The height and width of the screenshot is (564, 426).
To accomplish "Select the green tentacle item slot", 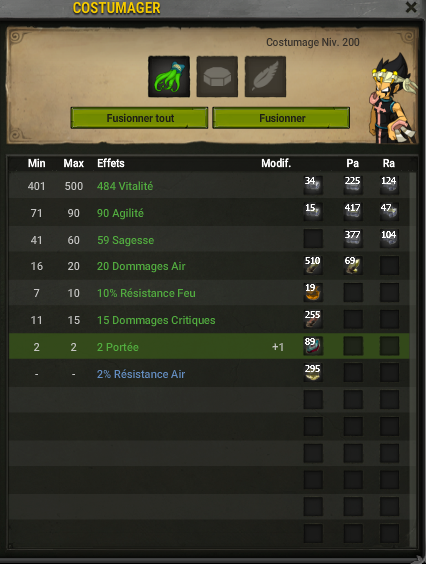I will [x=169, y=76].
